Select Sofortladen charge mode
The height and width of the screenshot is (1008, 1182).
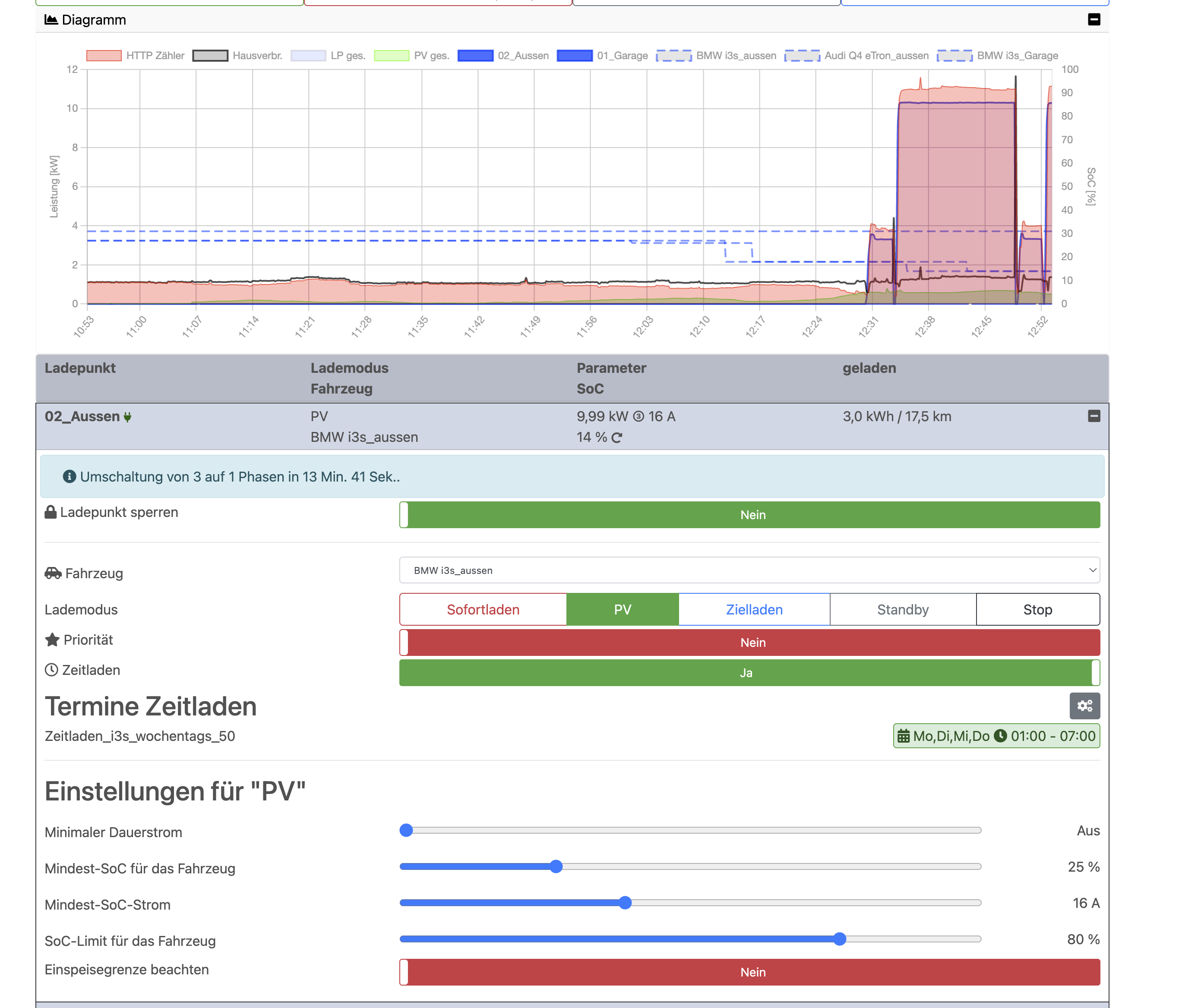coord(483,609)
